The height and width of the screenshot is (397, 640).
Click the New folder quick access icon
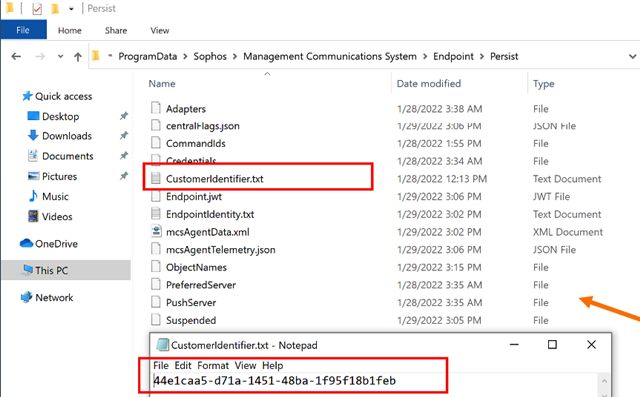pos(55,9)
